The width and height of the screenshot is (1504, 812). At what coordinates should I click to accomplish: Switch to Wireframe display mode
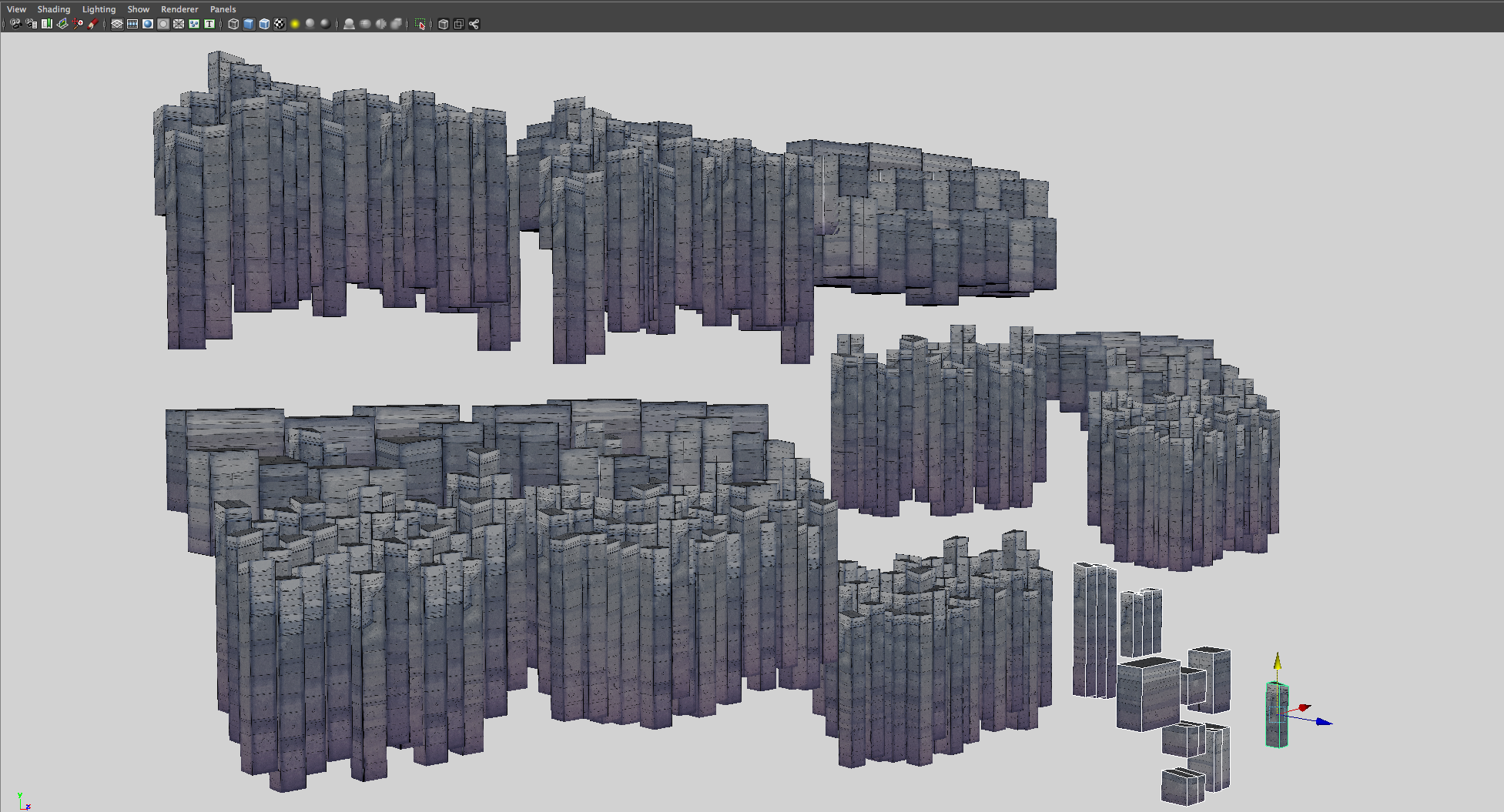pyautogui.click(x=233, y=24)
